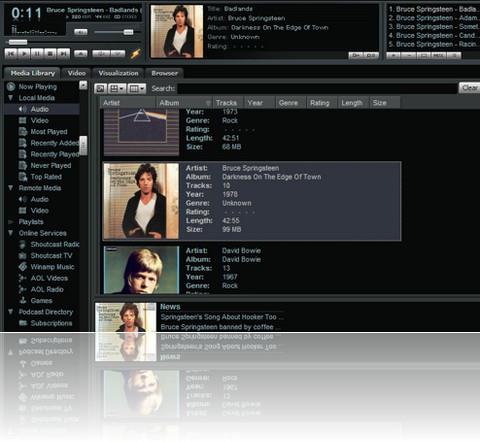Stop playback
The height and width of the screenshot is (442, 480).
tap(50, 53)
